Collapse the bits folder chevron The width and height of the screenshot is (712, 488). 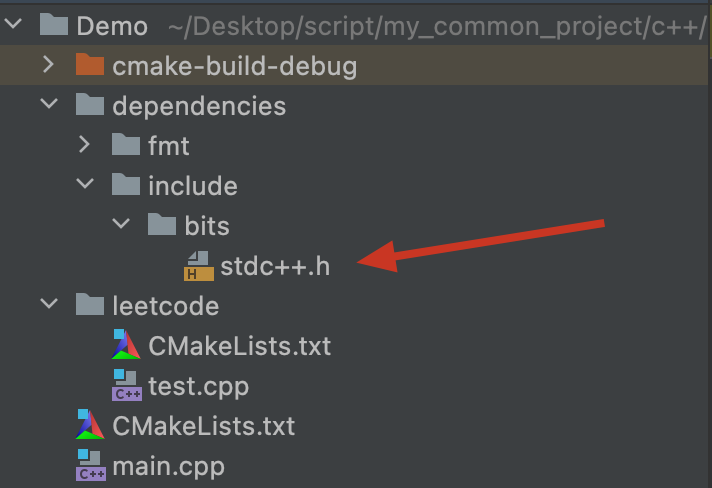121,224
